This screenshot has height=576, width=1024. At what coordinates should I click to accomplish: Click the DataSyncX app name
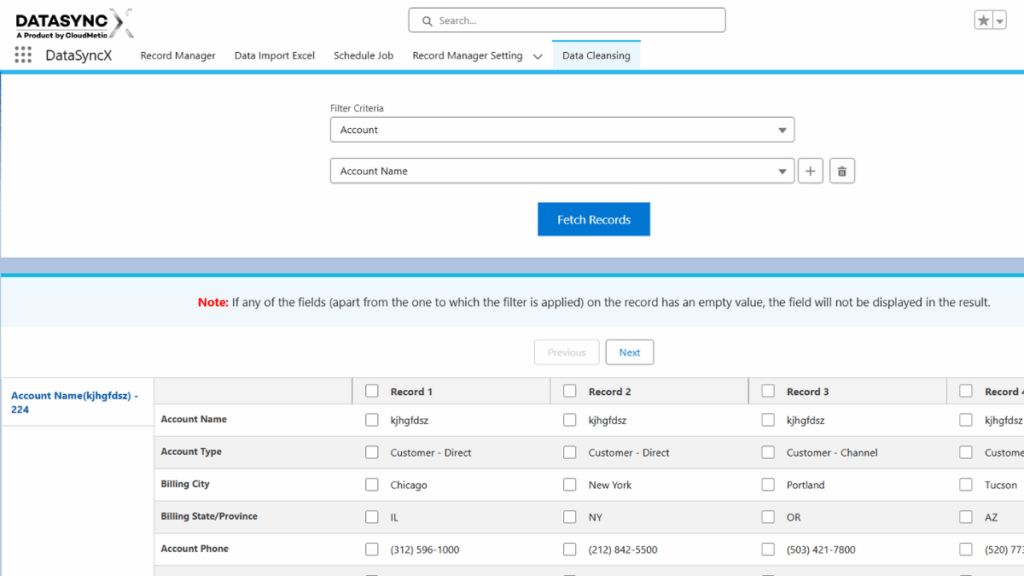(80, 55)
